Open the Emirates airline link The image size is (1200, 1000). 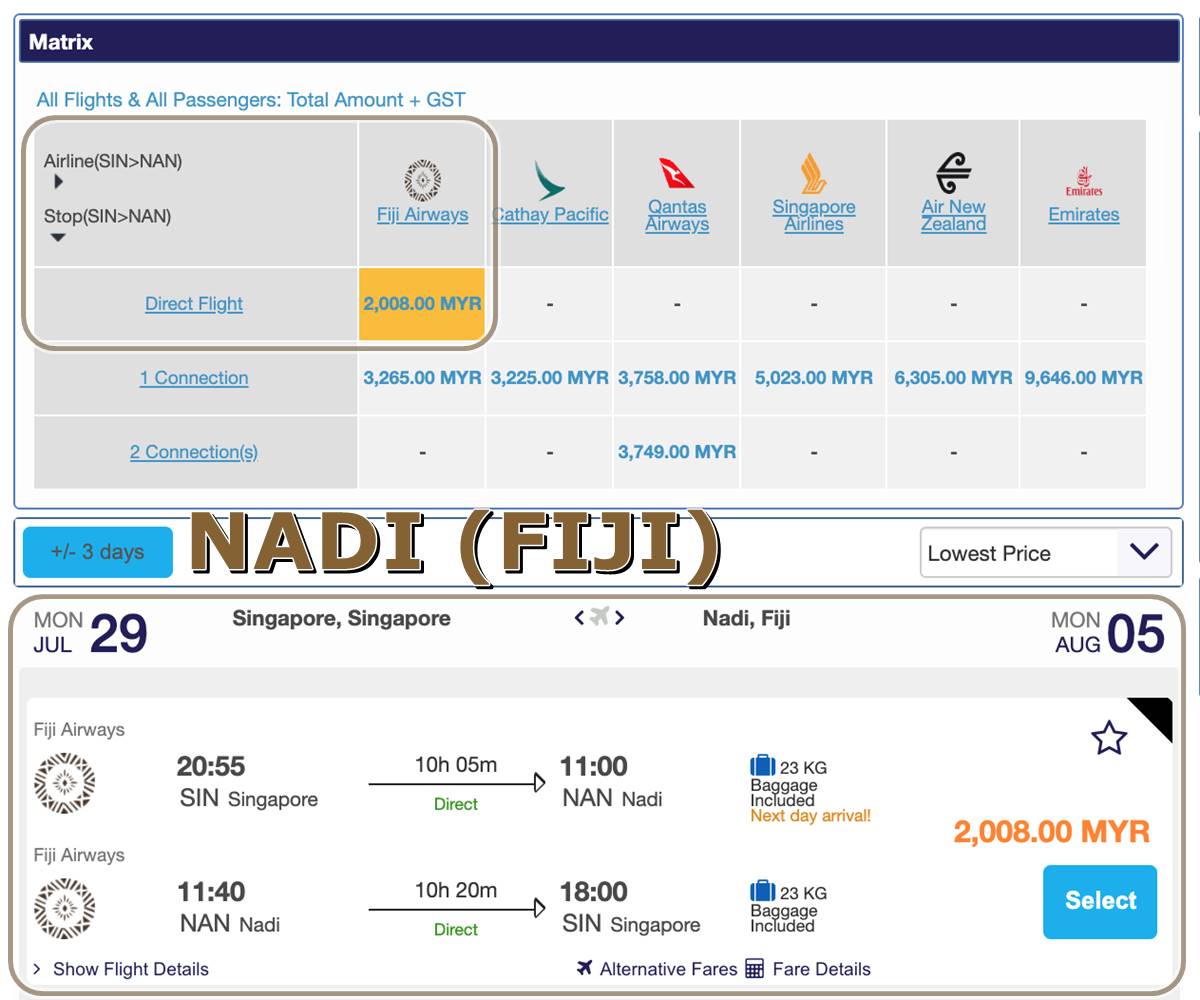1084,214
